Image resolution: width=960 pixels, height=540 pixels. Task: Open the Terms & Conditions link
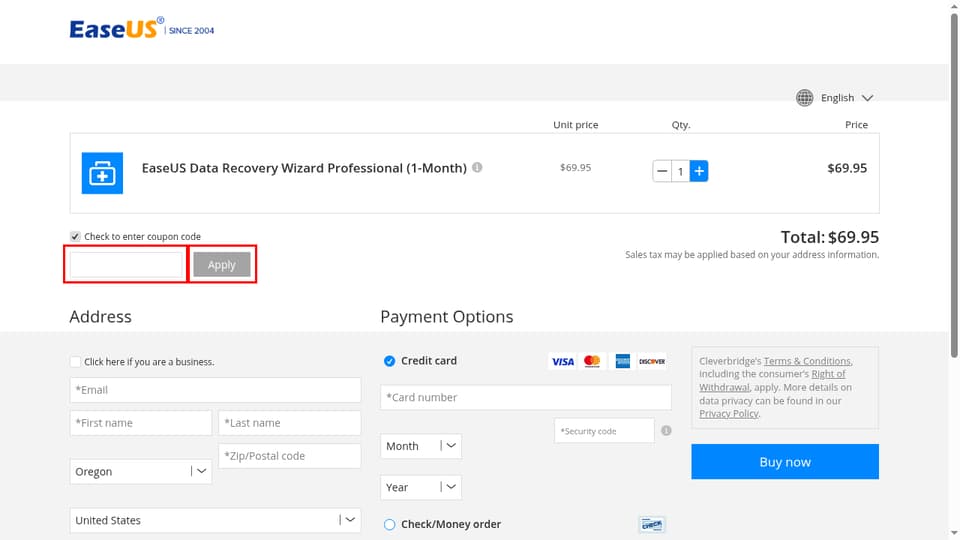(807, 361)
